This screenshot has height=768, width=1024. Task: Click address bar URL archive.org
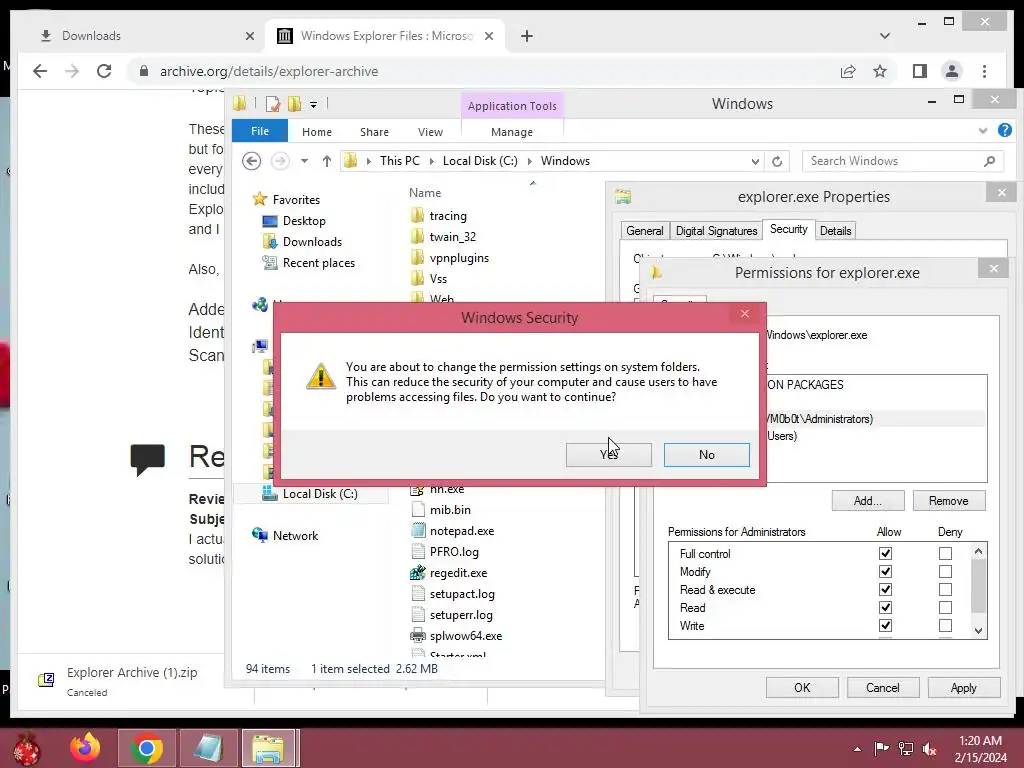click(268, 71)
